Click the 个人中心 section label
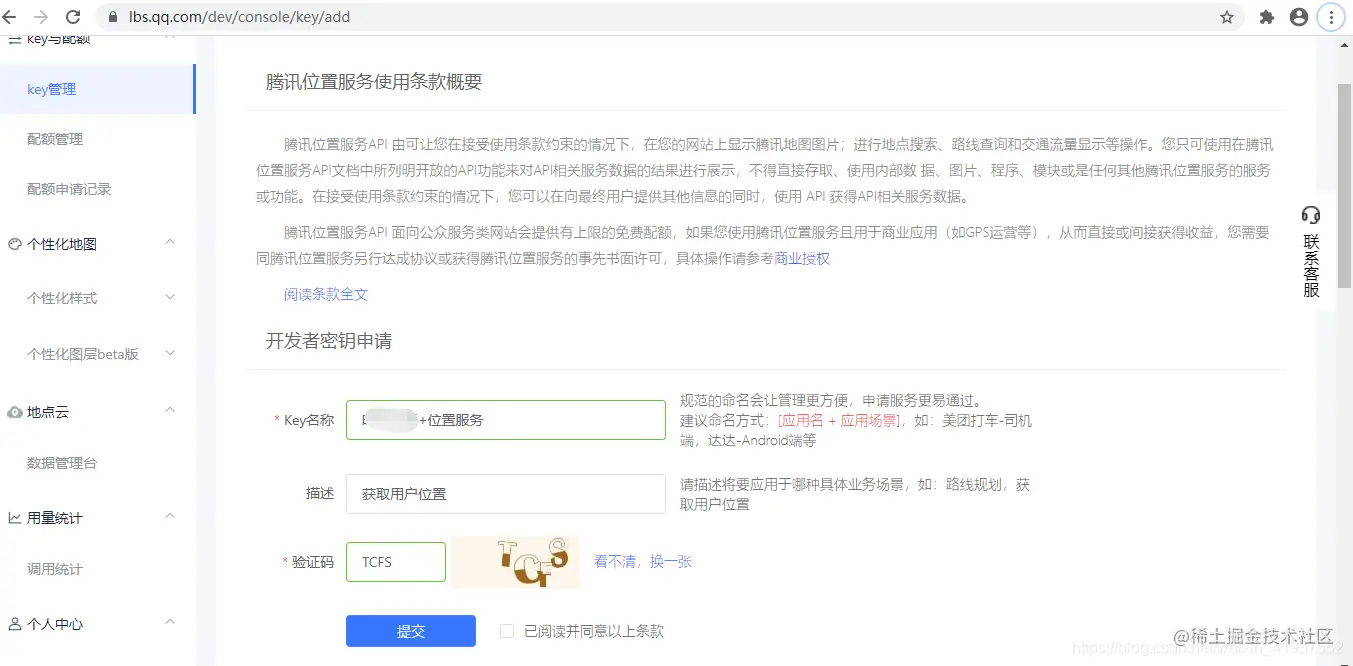This screenshot has height=666, width=1353. [55, 624]
